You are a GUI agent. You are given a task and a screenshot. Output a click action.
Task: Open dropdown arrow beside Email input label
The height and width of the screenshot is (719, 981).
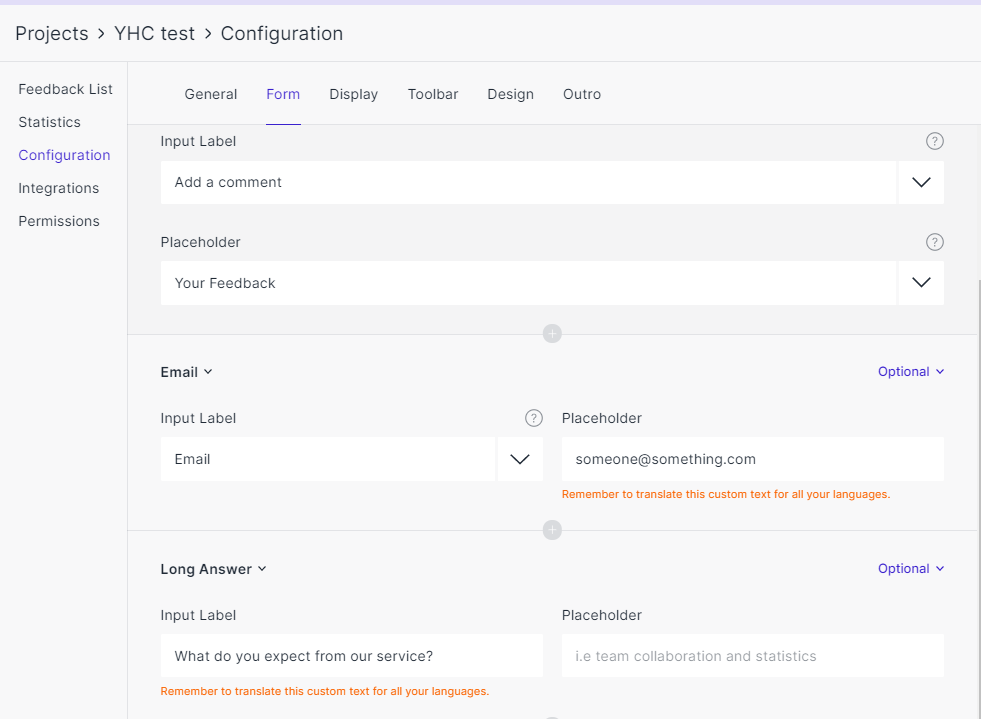(x=520, y=459)
